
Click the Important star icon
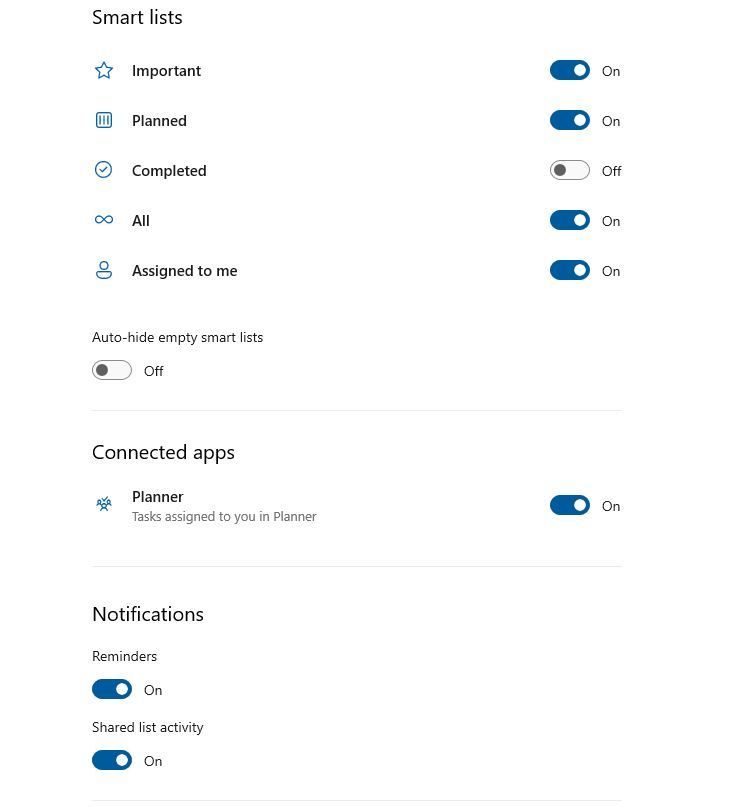coord(104,71)
